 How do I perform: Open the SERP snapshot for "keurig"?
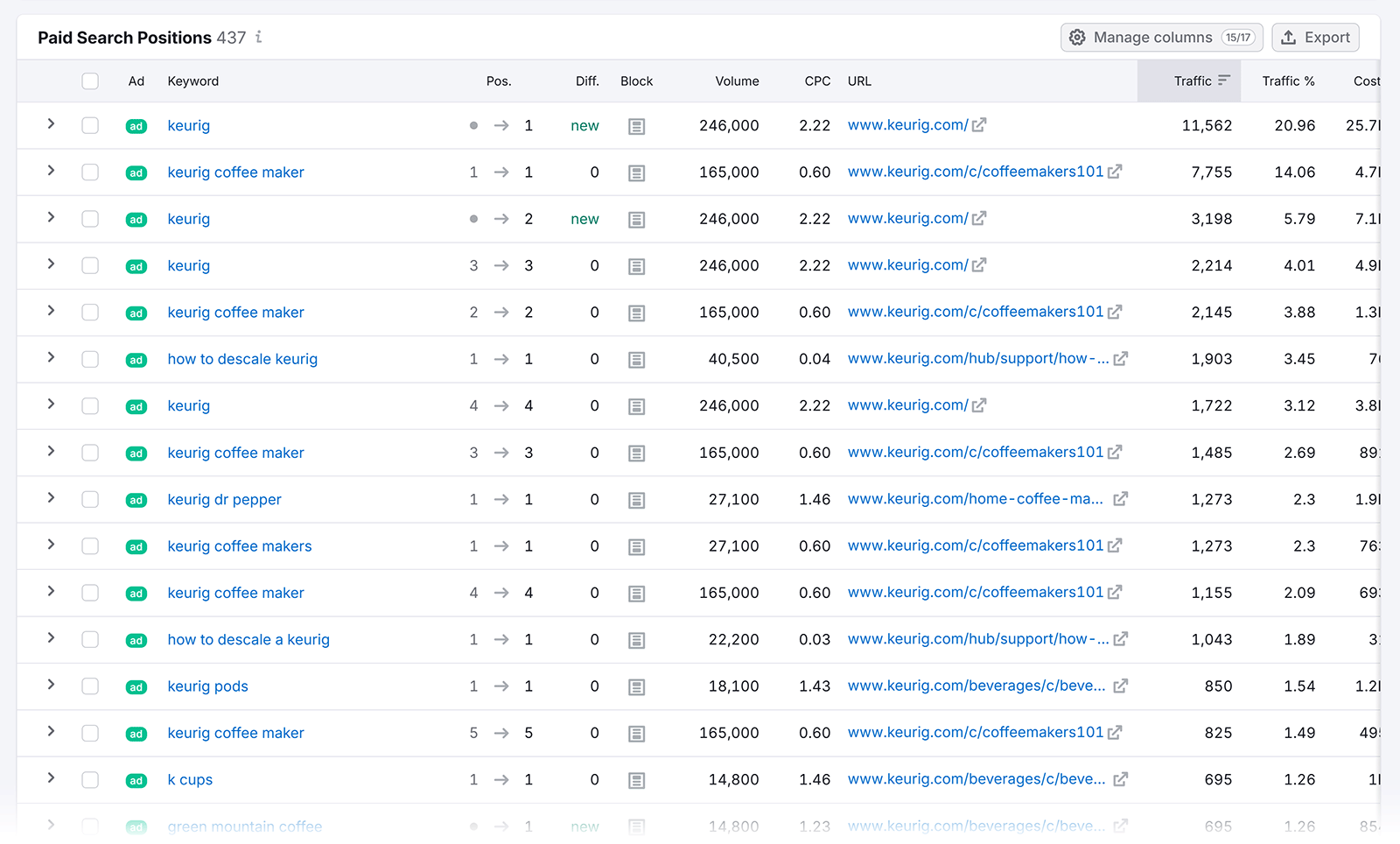click(x=636, y=125)
